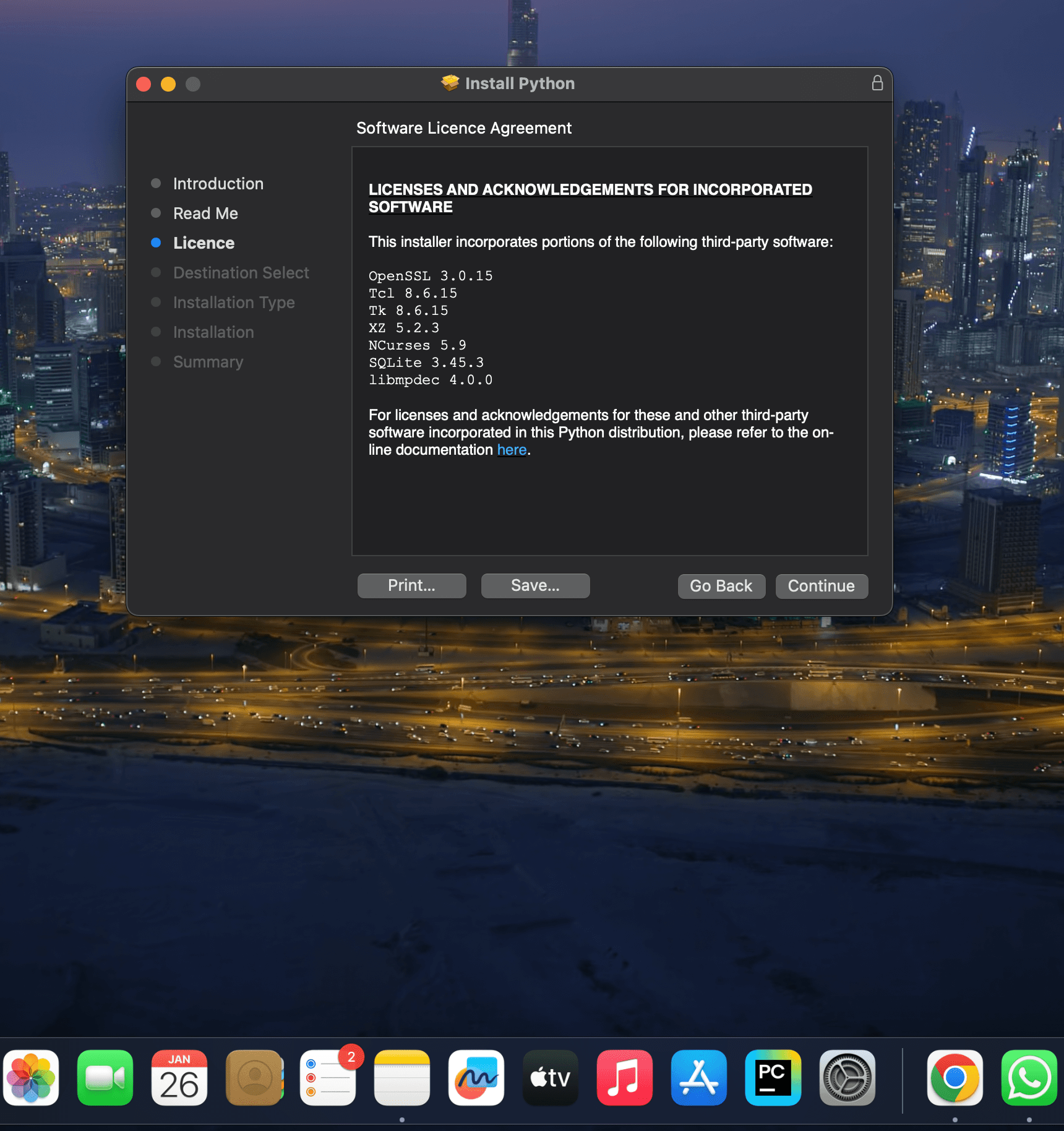
Task: Close the Install Python window
Action: pyautogui.click(x=144, y=84)
